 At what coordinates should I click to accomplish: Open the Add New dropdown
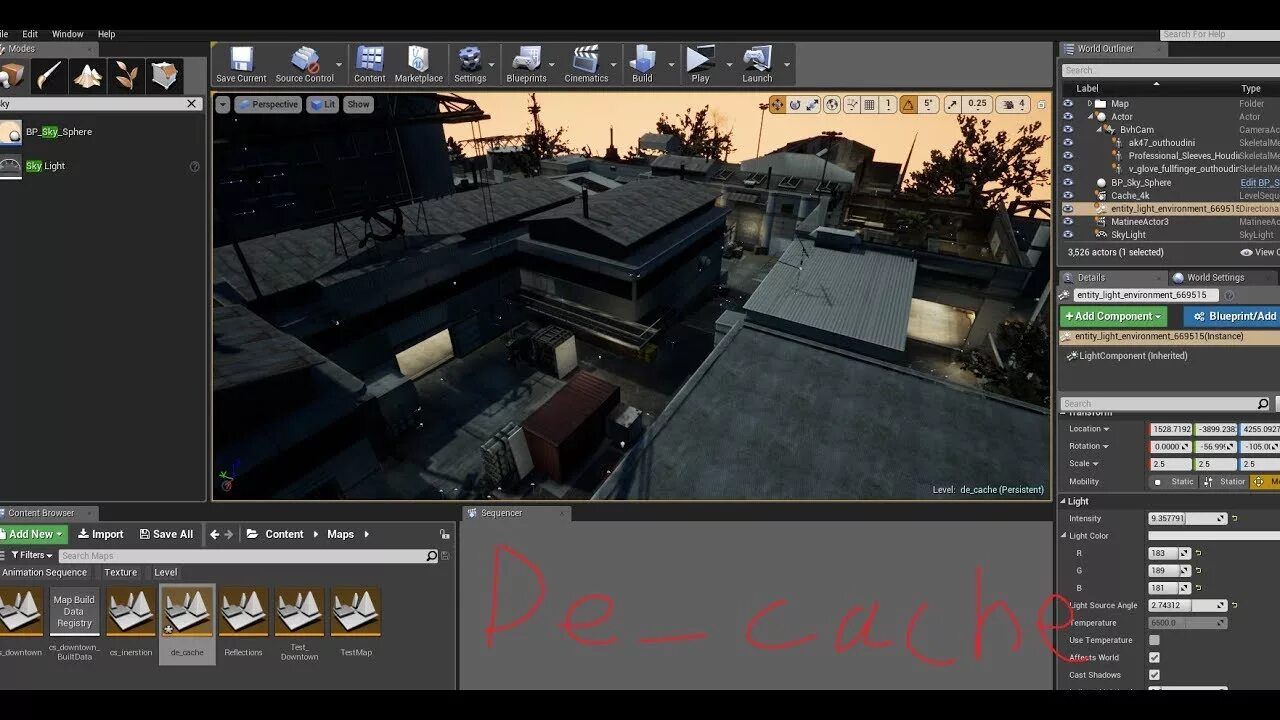(x=33, y=534)
